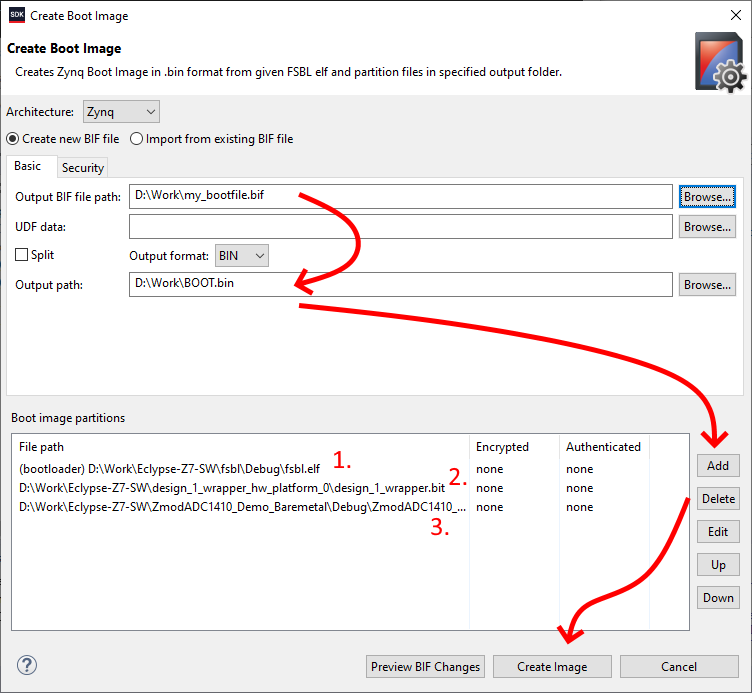Edit the selected partition

[x=718, y=531]
